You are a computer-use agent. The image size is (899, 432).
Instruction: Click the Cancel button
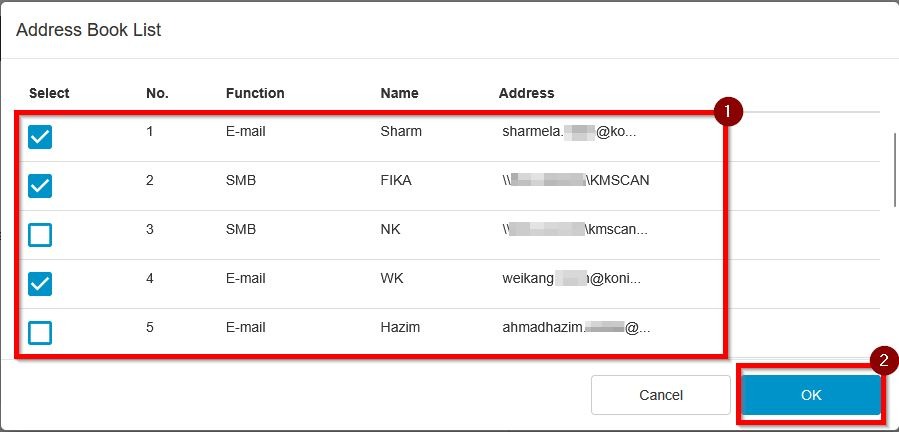pos(660,395)
